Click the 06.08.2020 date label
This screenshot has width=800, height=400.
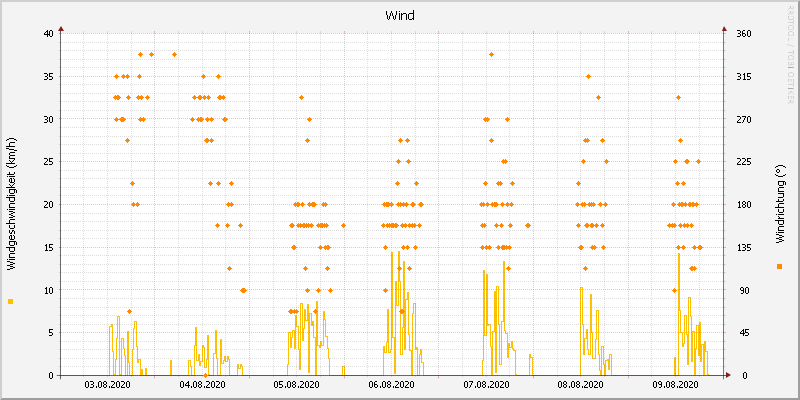[391, 385]
